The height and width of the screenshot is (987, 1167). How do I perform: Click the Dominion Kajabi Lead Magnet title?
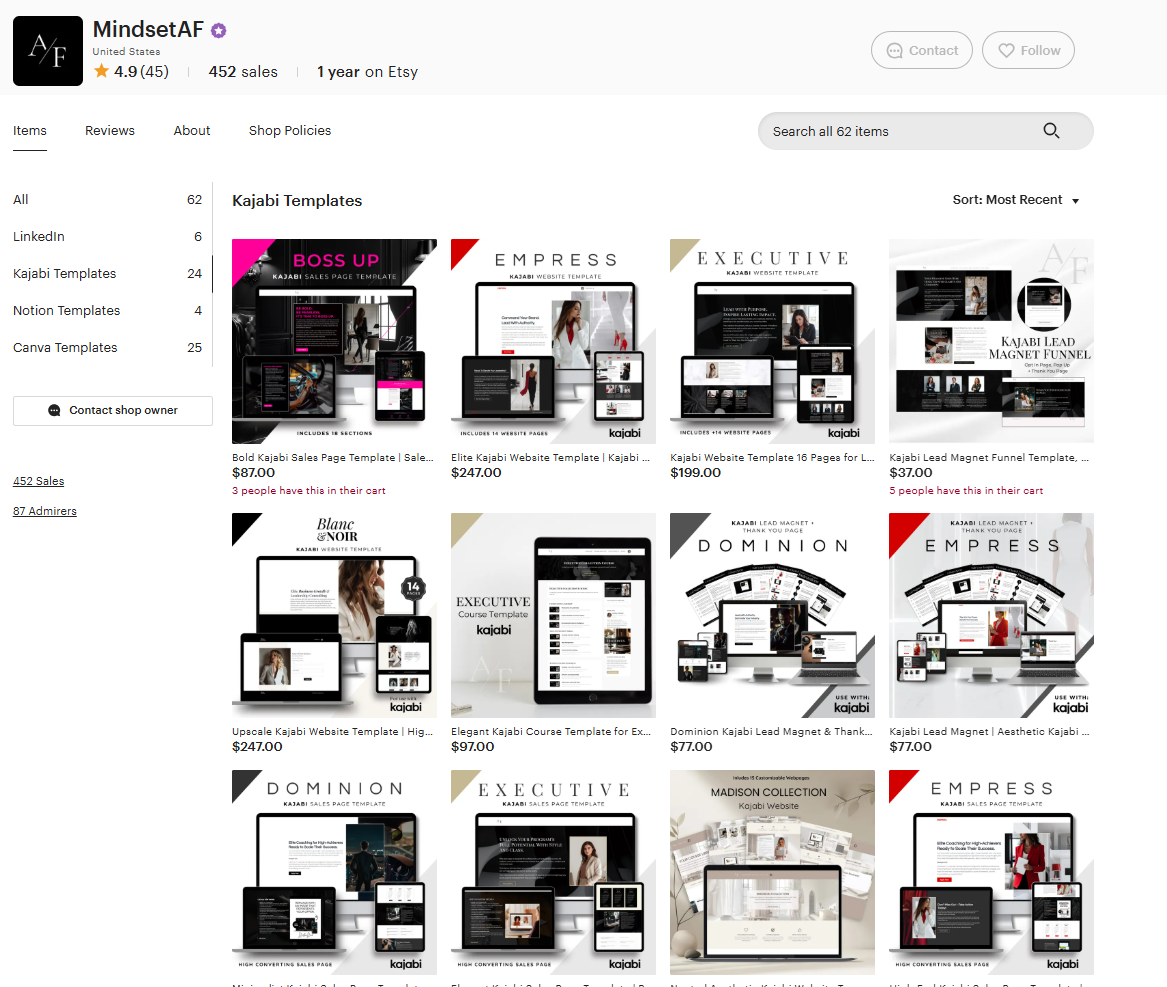tap(771, 732)
